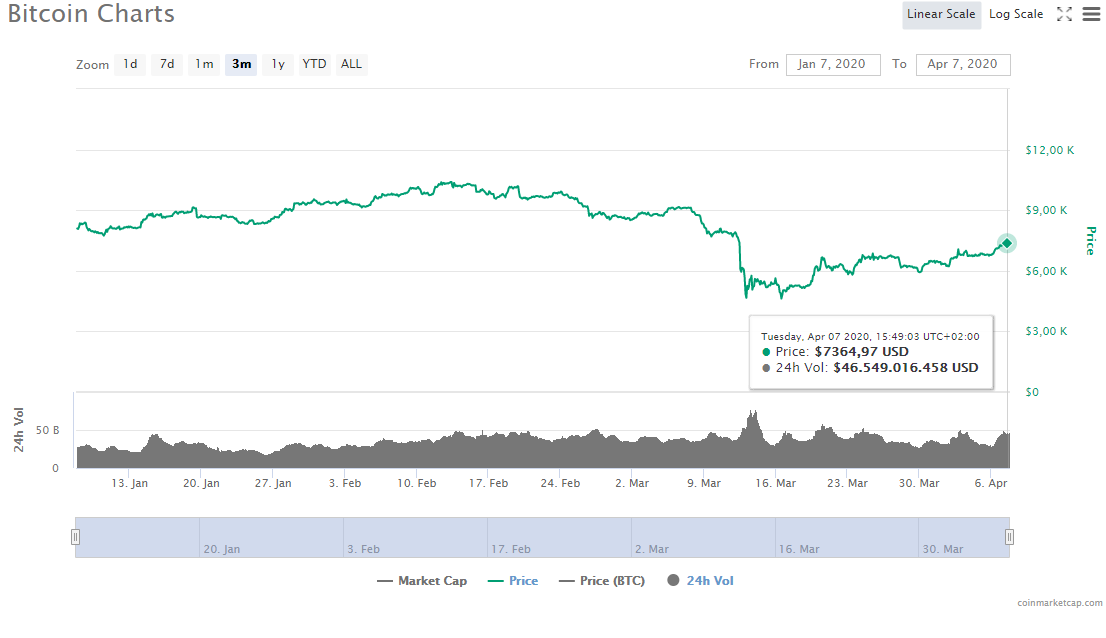Edit the From date field

pyautogui.click(x=832, y=64)
